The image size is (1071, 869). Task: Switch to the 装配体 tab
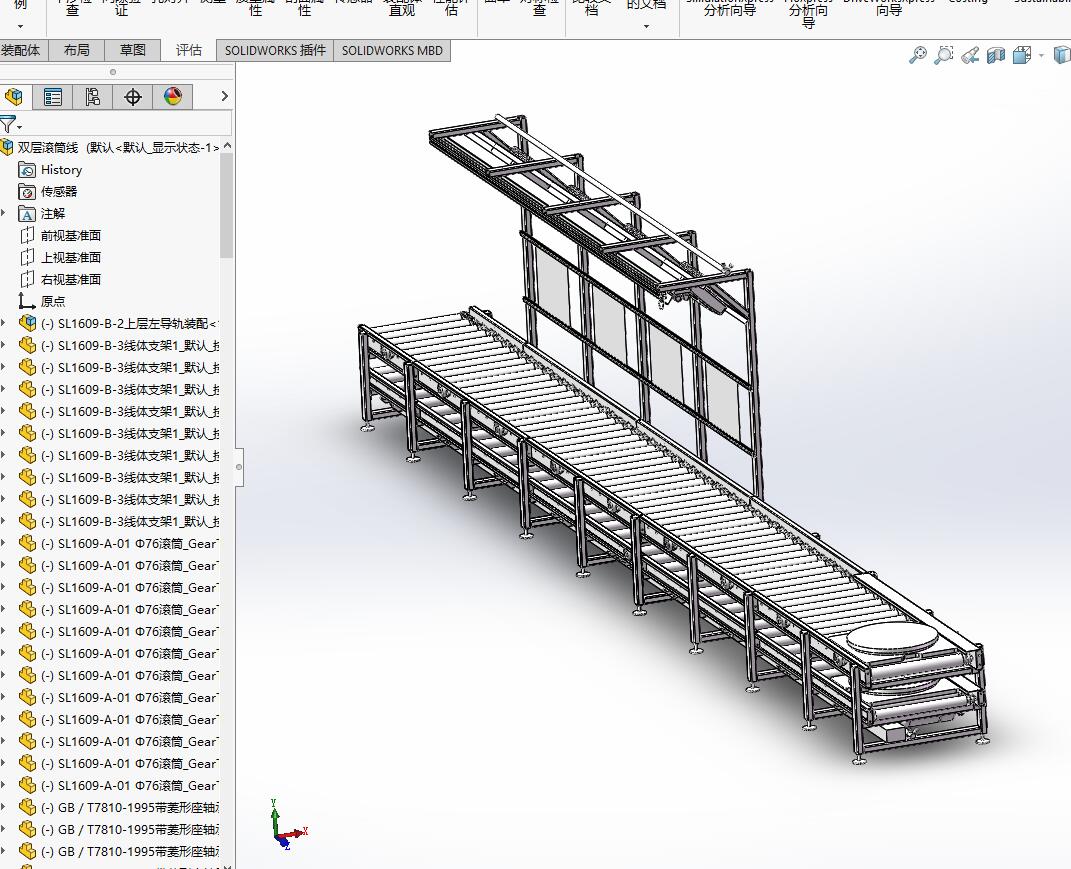tap(21, 51)
